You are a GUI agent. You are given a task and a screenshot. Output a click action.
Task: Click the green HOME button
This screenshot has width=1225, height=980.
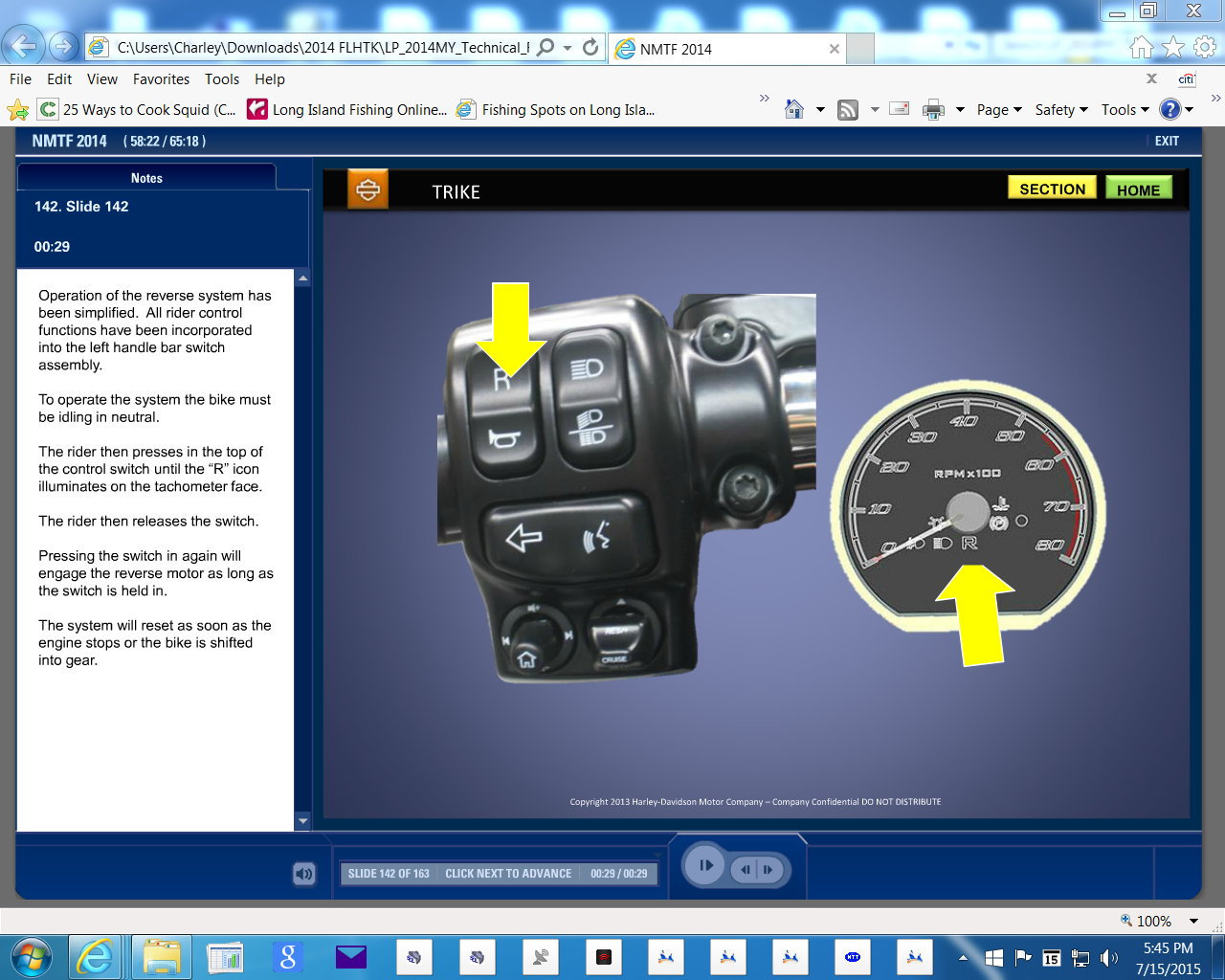pos(1138,189)
